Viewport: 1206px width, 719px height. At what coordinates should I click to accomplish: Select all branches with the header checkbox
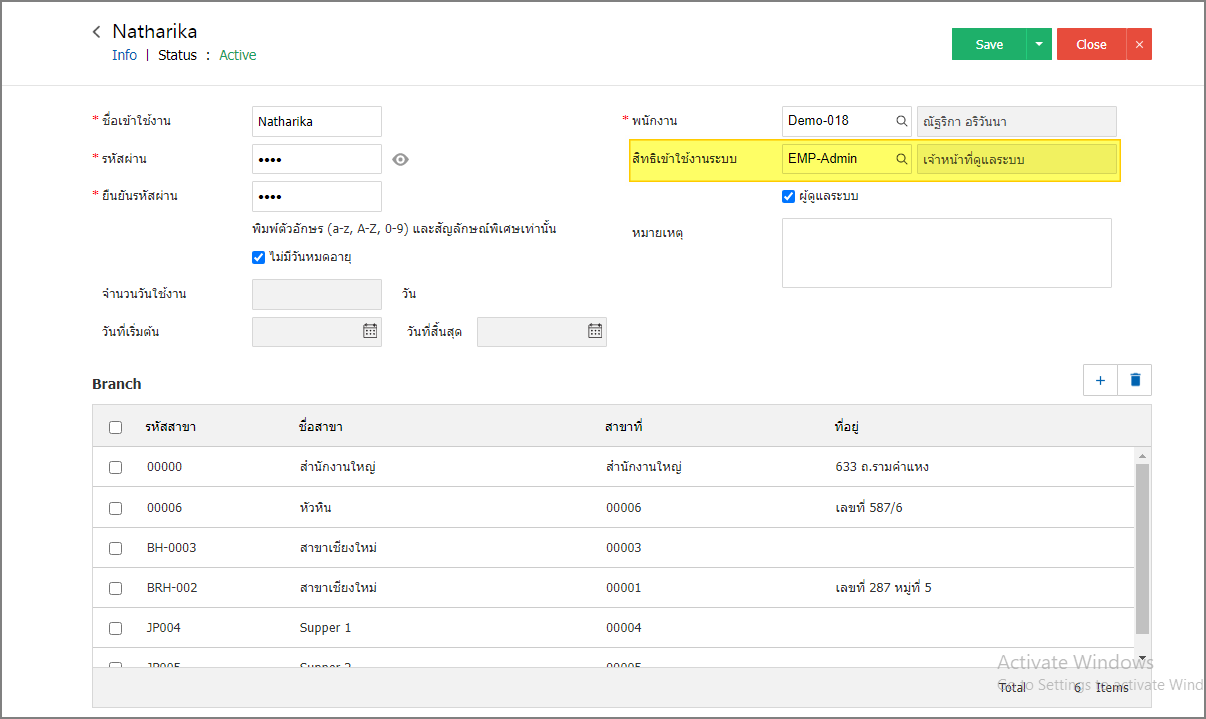coord(115,427)
